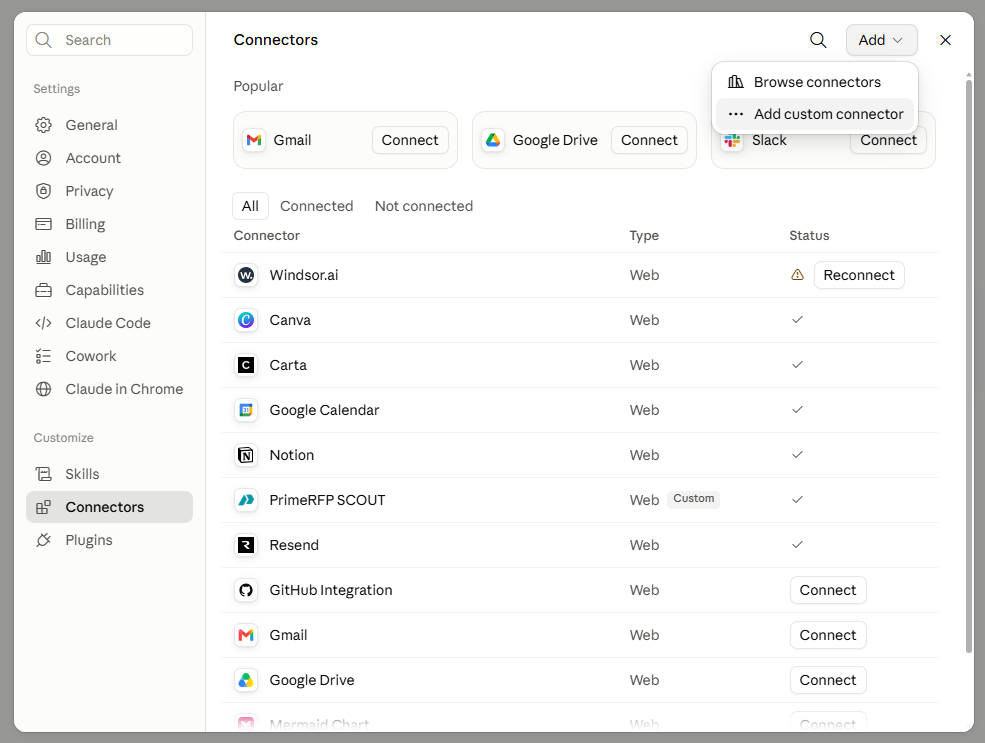
Task: Click the PrimeRFP SCOUT logo icon
Action: click(x=246, y=500)
